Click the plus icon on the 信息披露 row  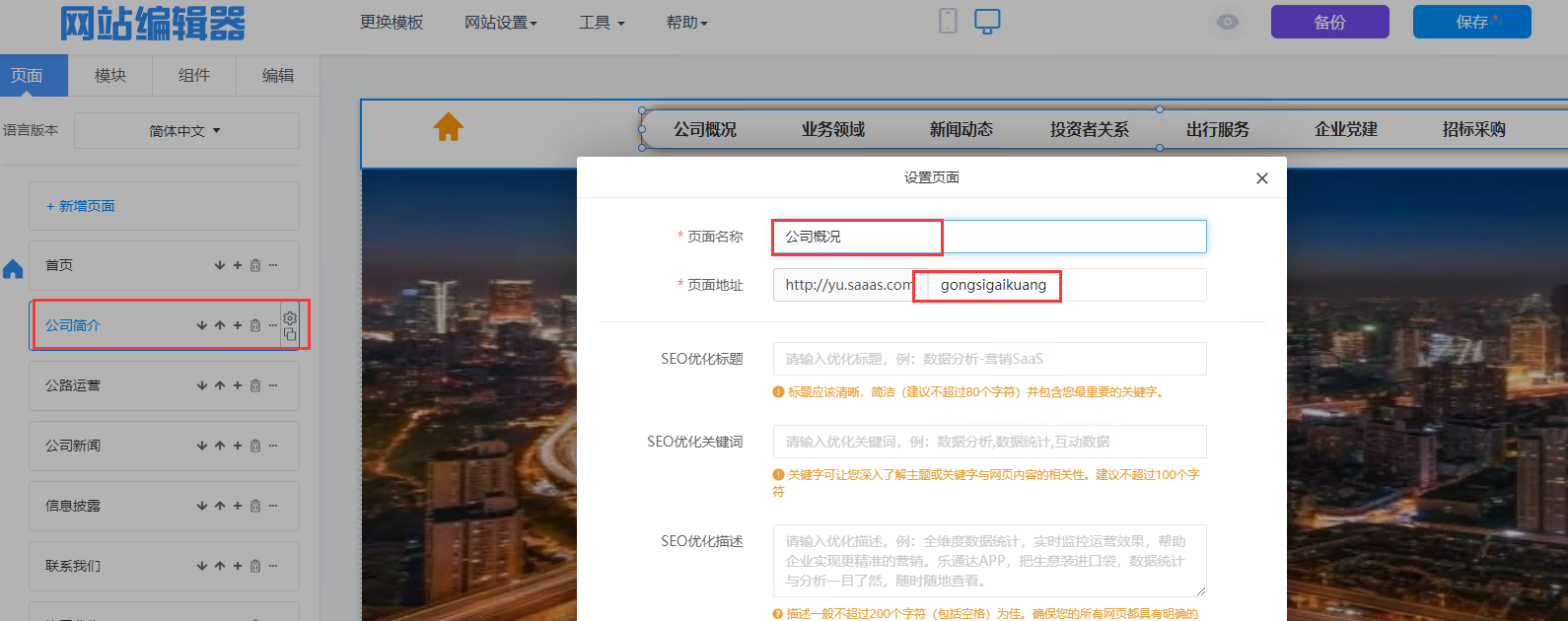[238, 506]
